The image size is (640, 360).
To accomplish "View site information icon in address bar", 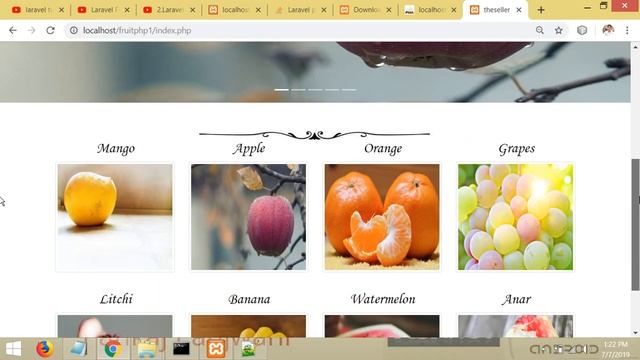I will [x=73, y=30].
